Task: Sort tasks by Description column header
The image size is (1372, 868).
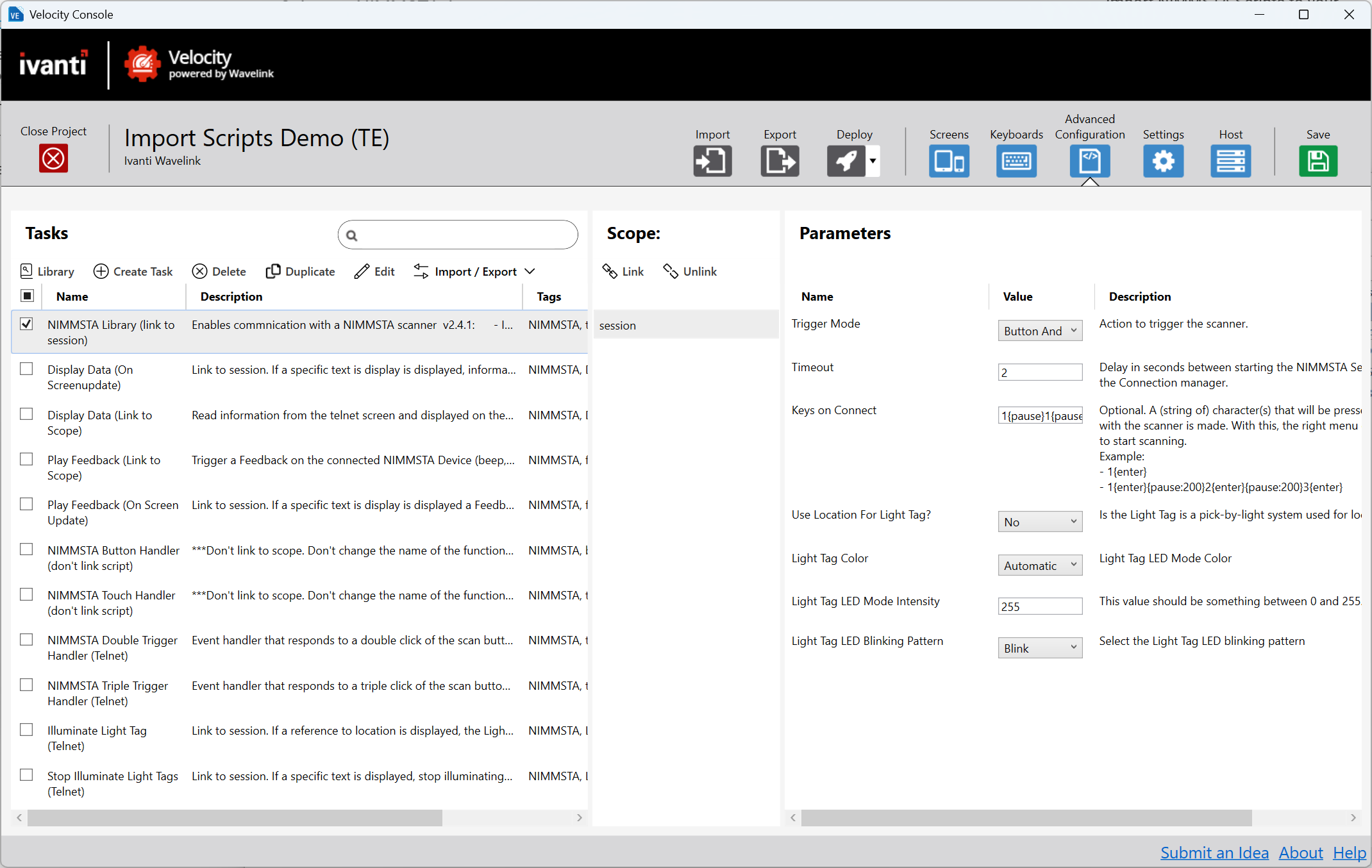Action: point(231,296)
